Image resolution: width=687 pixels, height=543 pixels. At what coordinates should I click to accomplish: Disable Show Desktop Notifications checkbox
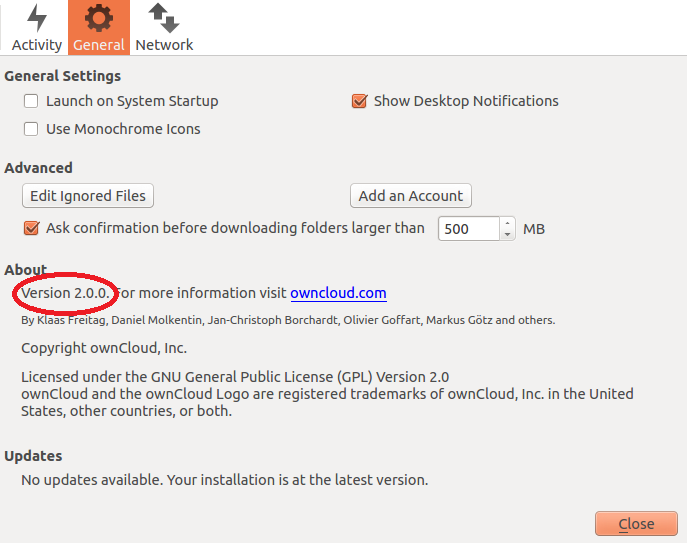[x=359, y=101]
